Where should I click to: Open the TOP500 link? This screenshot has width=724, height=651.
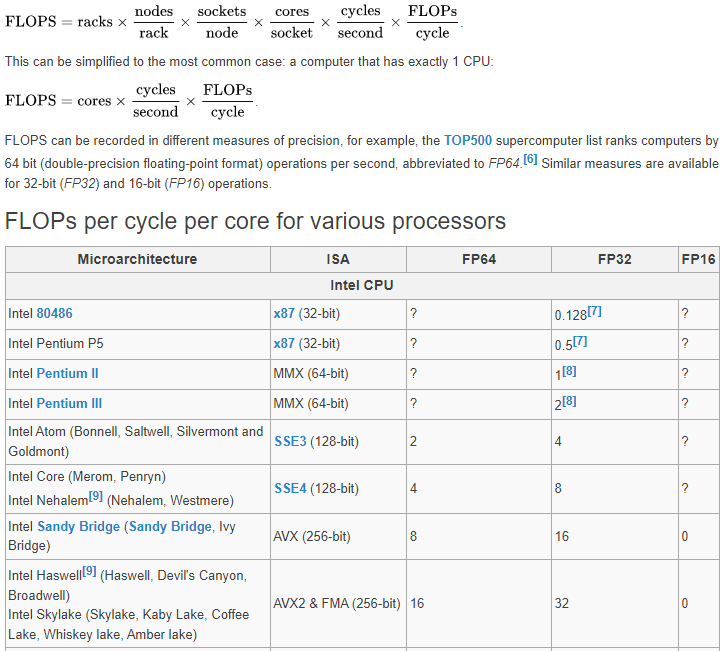(x=468, y=141)
